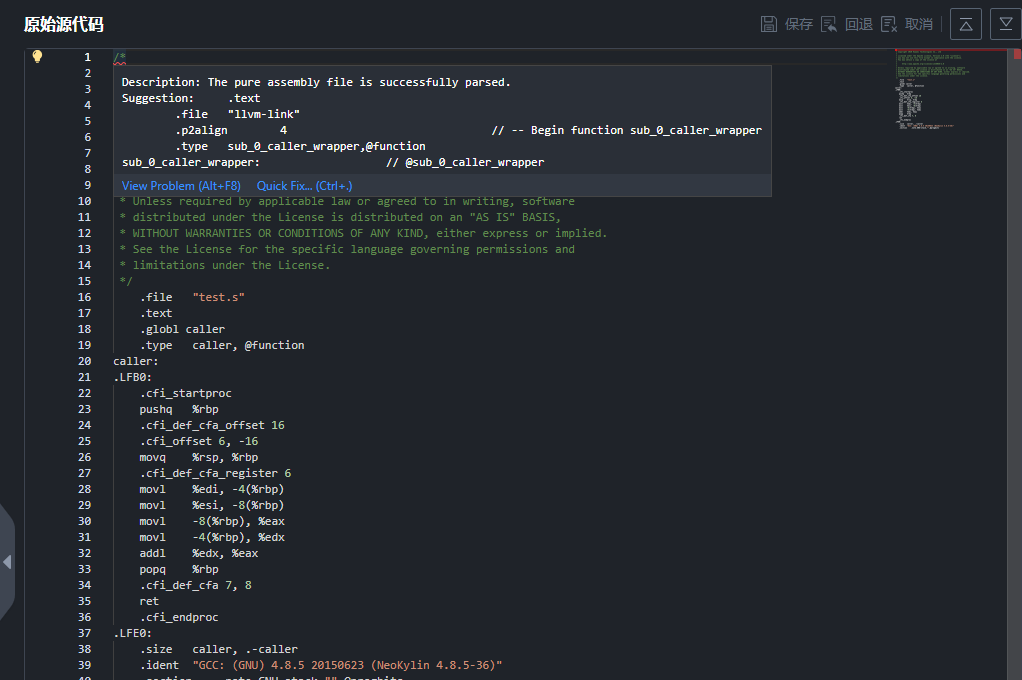Click the '.cfi_def_cfa_offset 16' directive
This screenshot has width=1022, height=680.
pyautogui.click(x=212, y=425)
